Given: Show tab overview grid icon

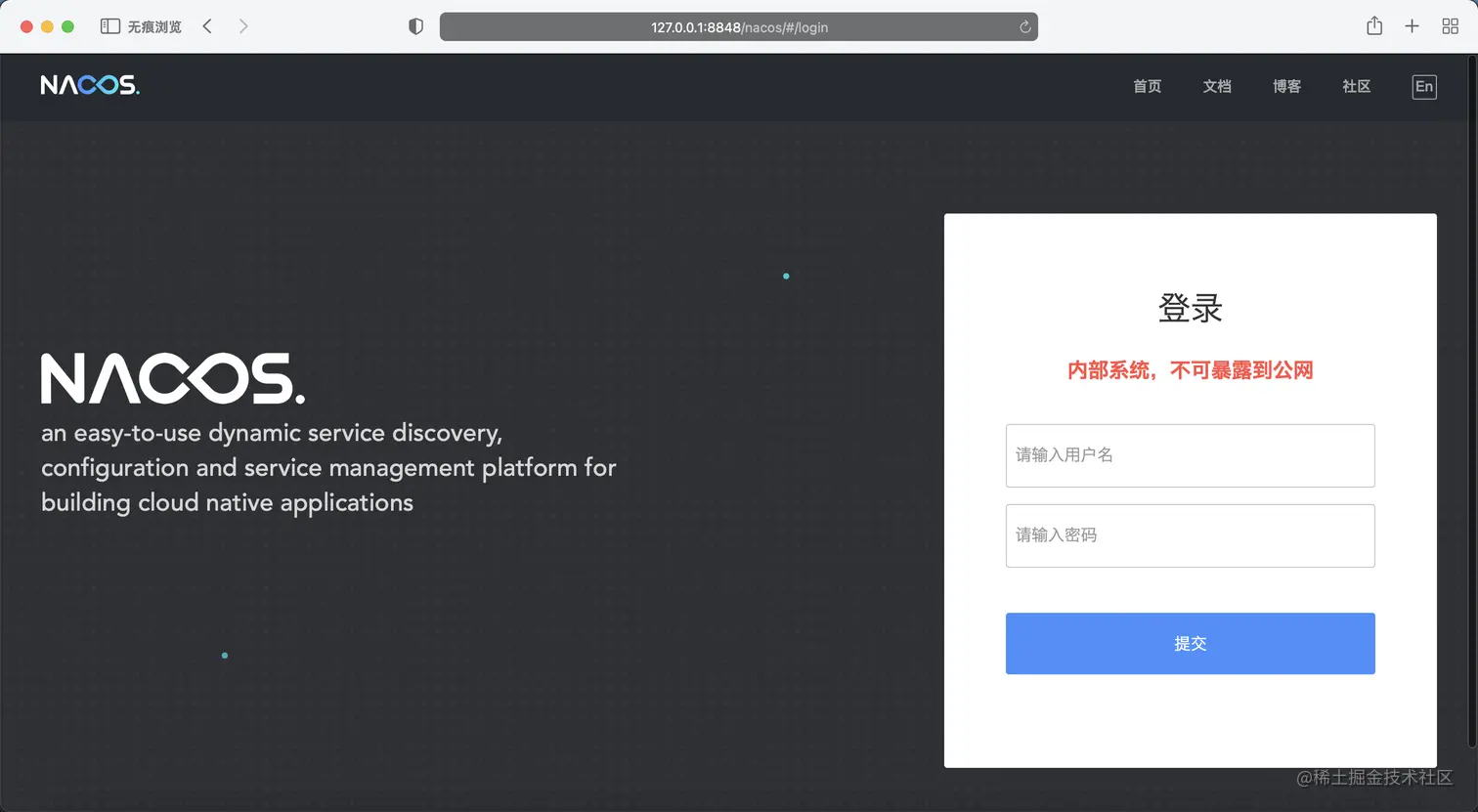Looking at the screenshot, I should [1450, 26].
